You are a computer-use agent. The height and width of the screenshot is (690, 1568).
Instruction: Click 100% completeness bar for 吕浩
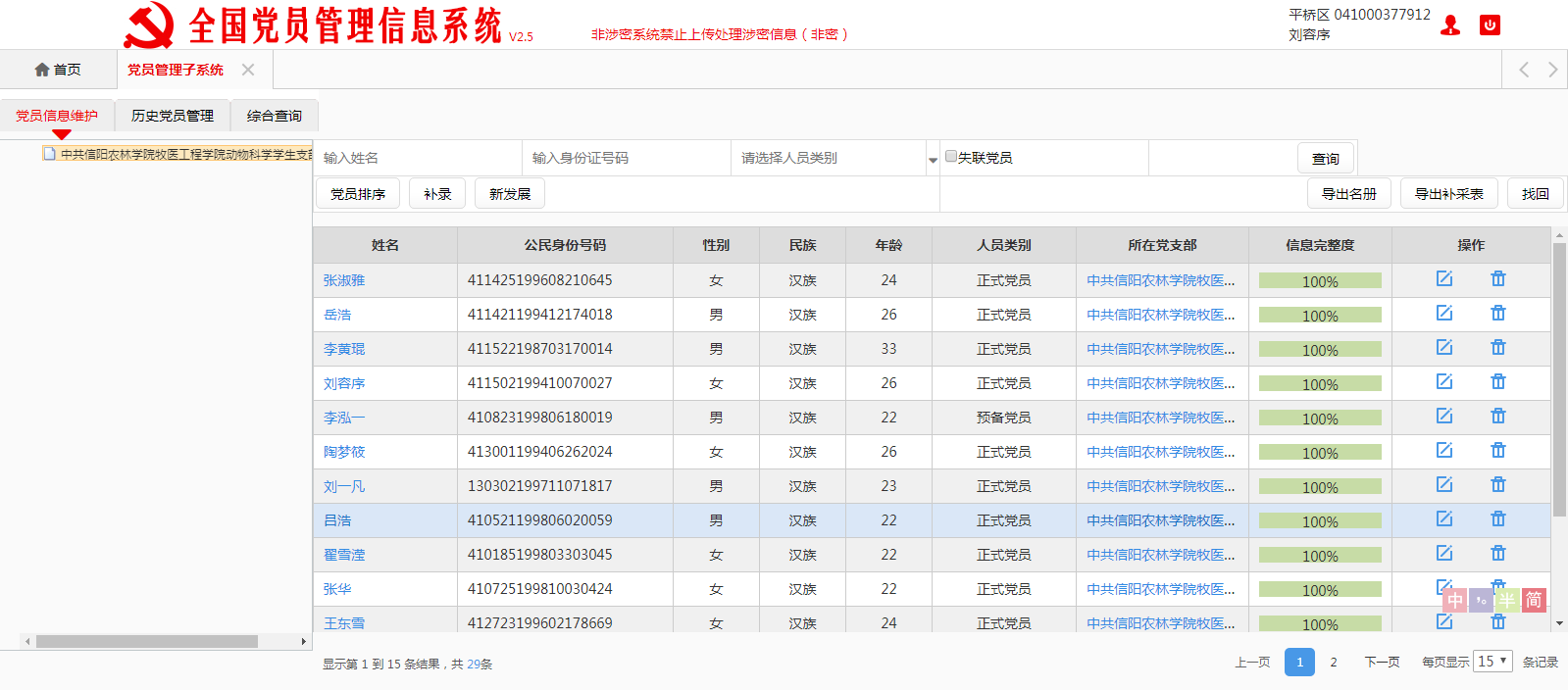(x=1320, y=520)
